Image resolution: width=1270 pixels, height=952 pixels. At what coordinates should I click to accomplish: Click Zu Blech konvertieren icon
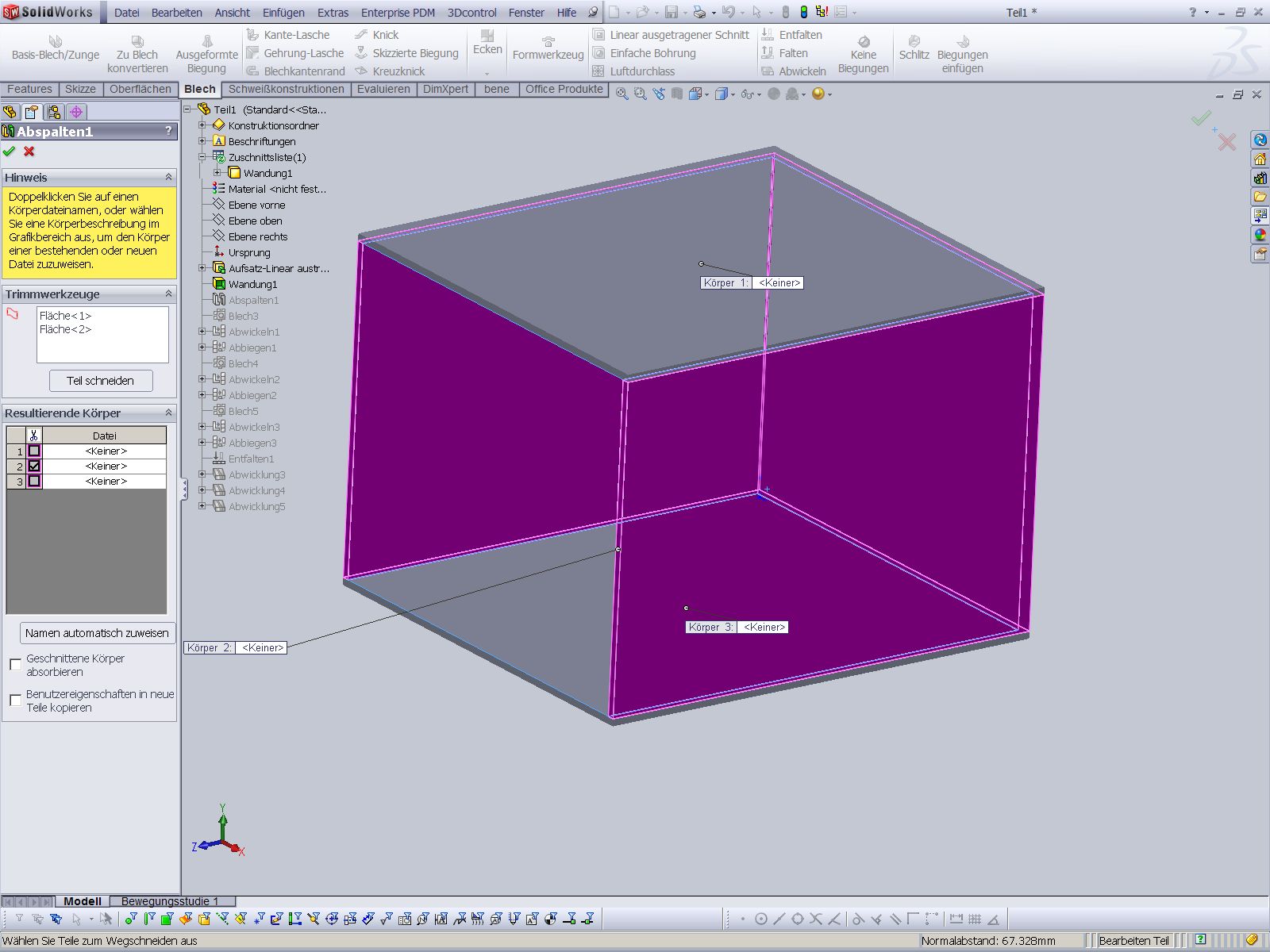(x=137, y=42)
